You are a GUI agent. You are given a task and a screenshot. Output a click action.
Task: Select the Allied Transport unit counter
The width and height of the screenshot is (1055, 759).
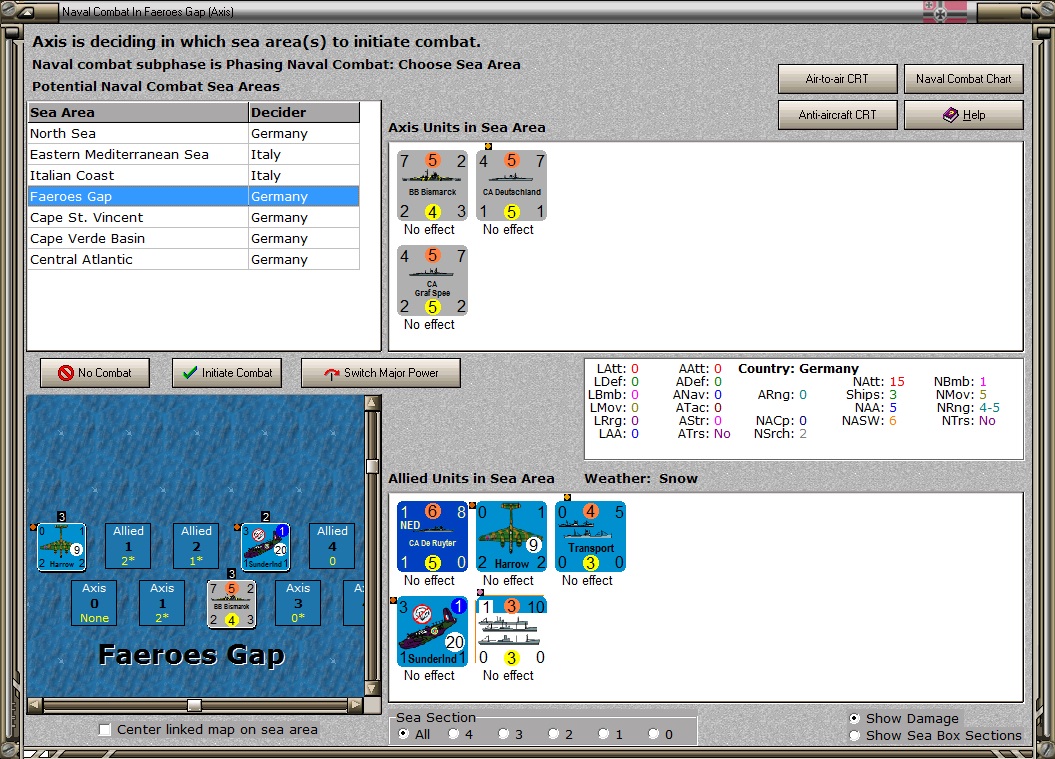(x=590, y=536)
